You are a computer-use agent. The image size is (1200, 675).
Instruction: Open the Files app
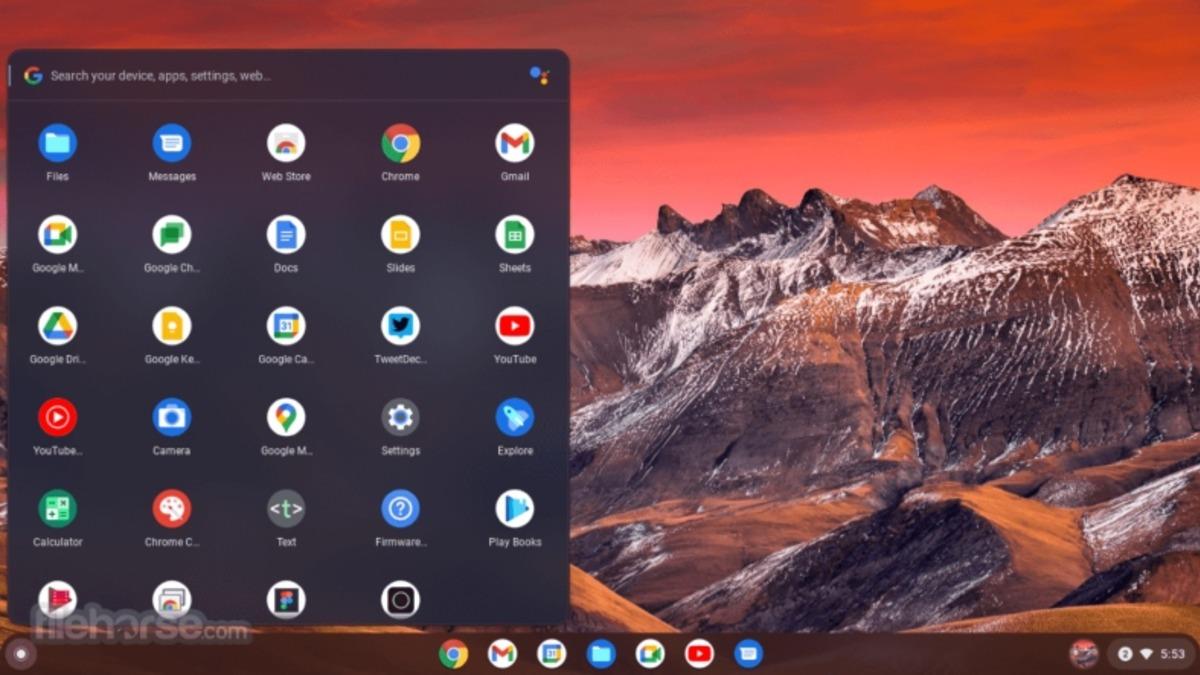[x=57, y=143]
